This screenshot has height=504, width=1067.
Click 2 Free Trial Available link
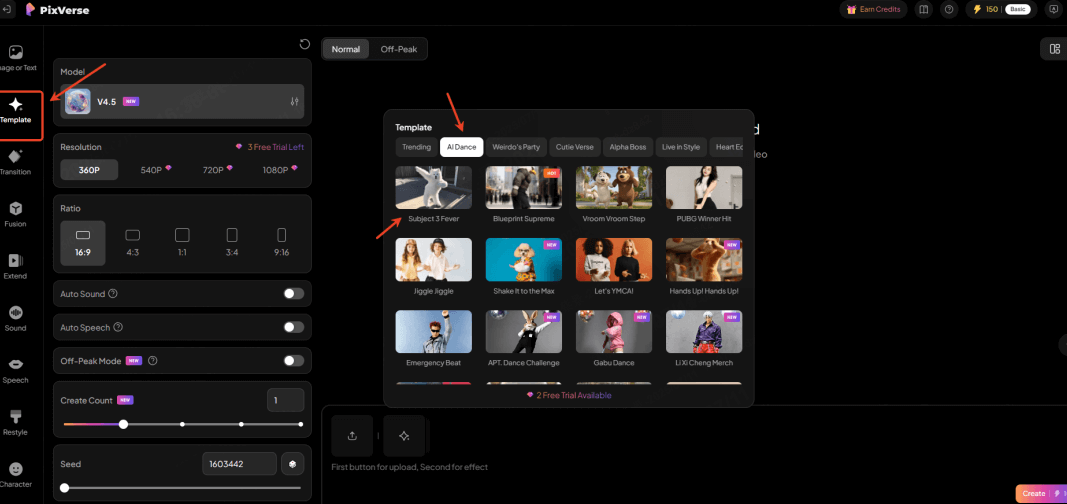[569, 395]
